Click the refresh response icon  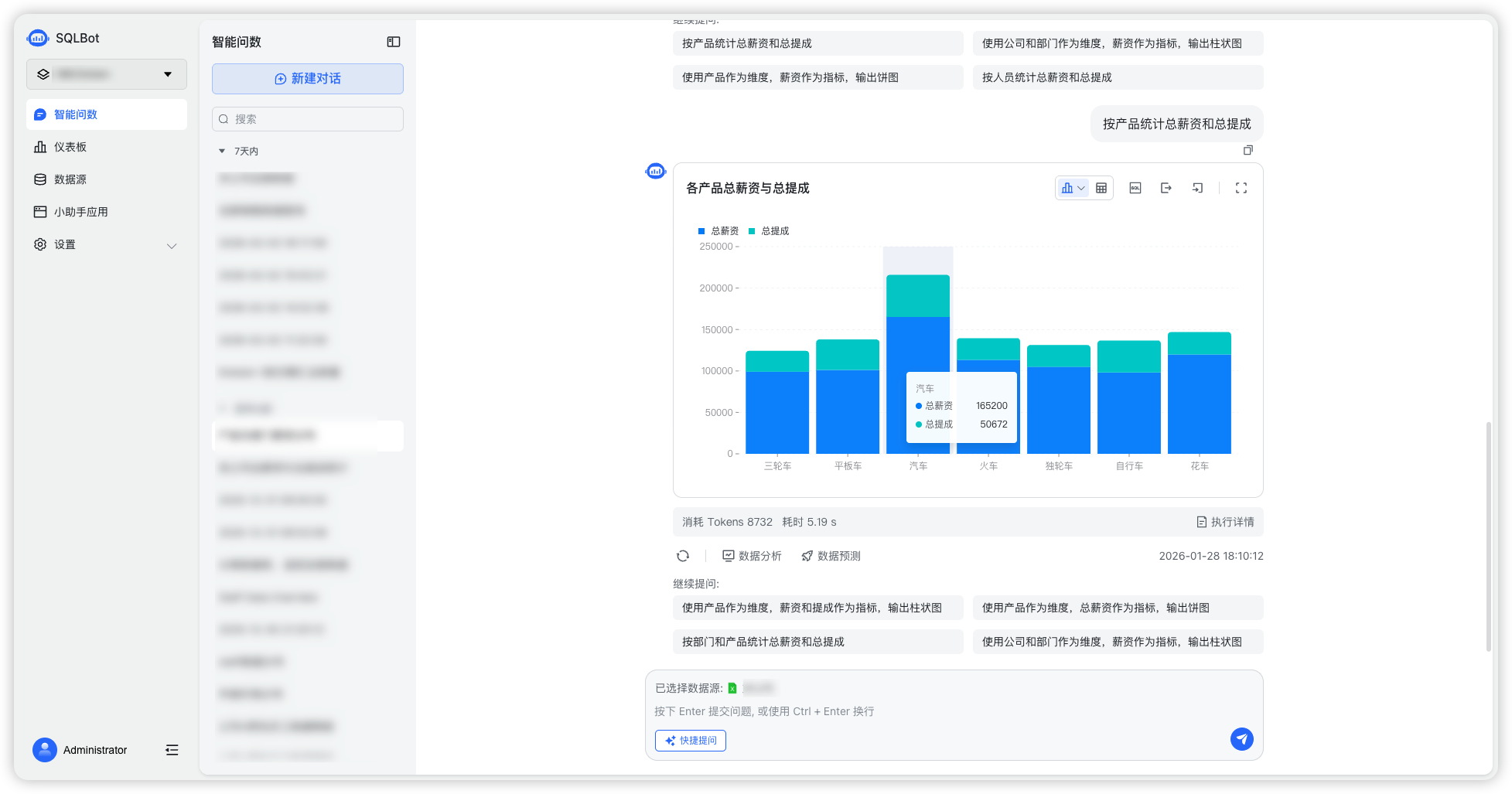682,555
